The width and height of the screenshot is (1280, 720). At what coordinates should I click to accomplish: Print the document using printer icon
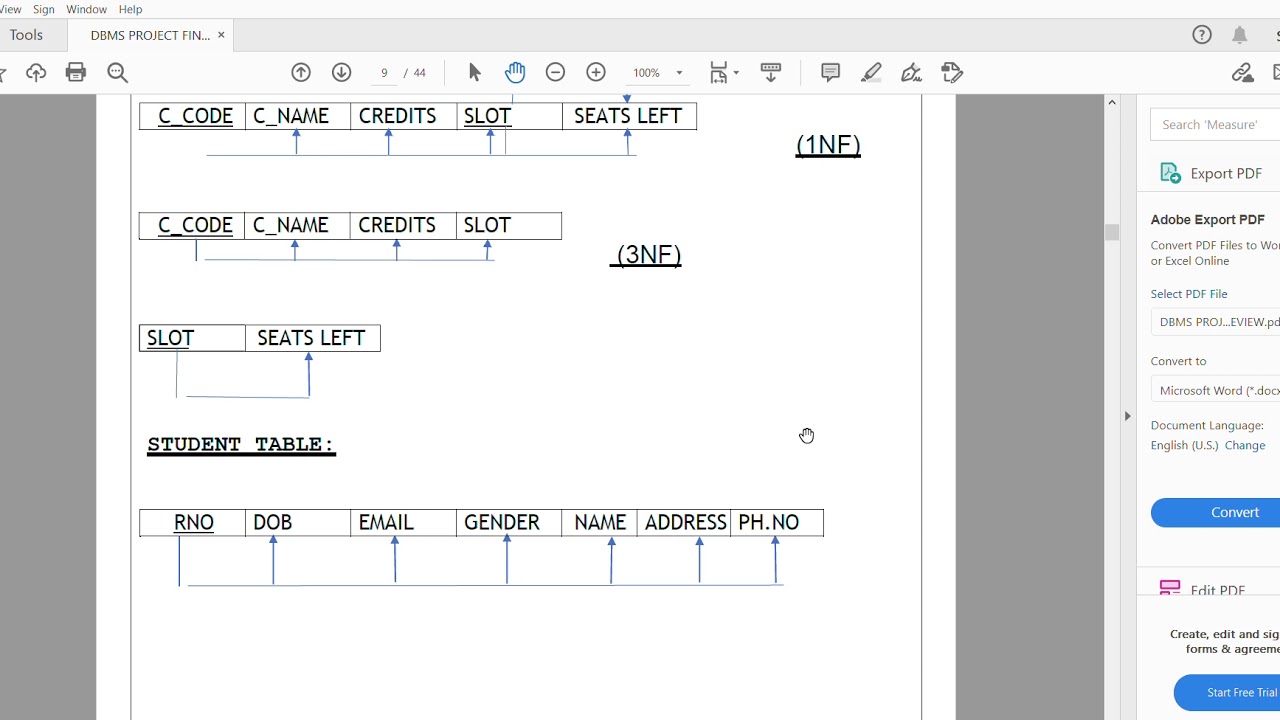[76, 72]
